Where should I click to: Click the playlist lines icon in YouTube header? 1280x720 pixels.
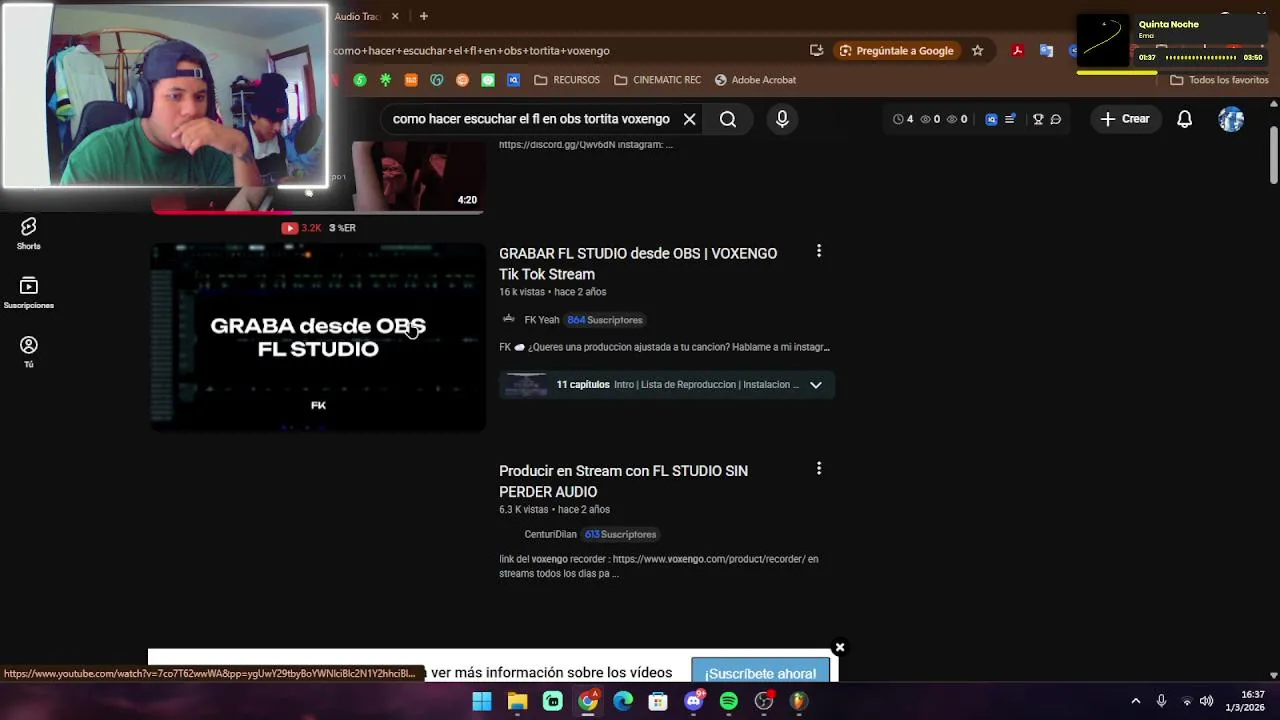coord(1010,119)
